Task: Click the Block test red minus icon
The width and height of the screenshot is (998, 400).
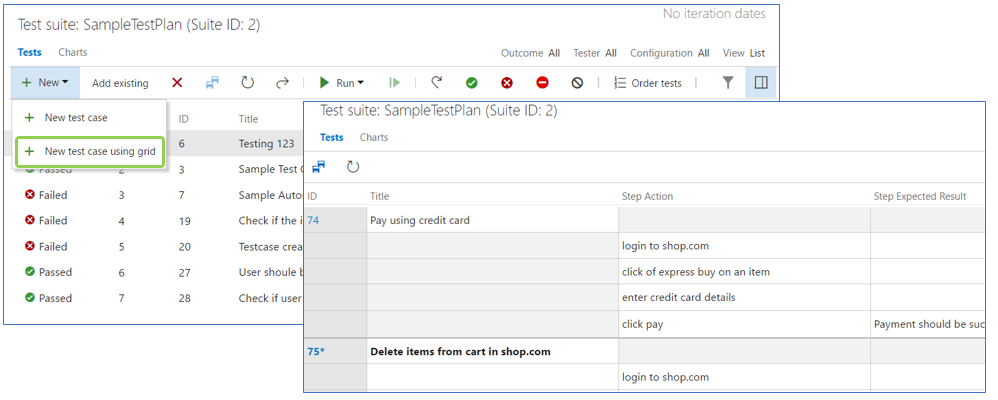Action: (x=542, y=83)
